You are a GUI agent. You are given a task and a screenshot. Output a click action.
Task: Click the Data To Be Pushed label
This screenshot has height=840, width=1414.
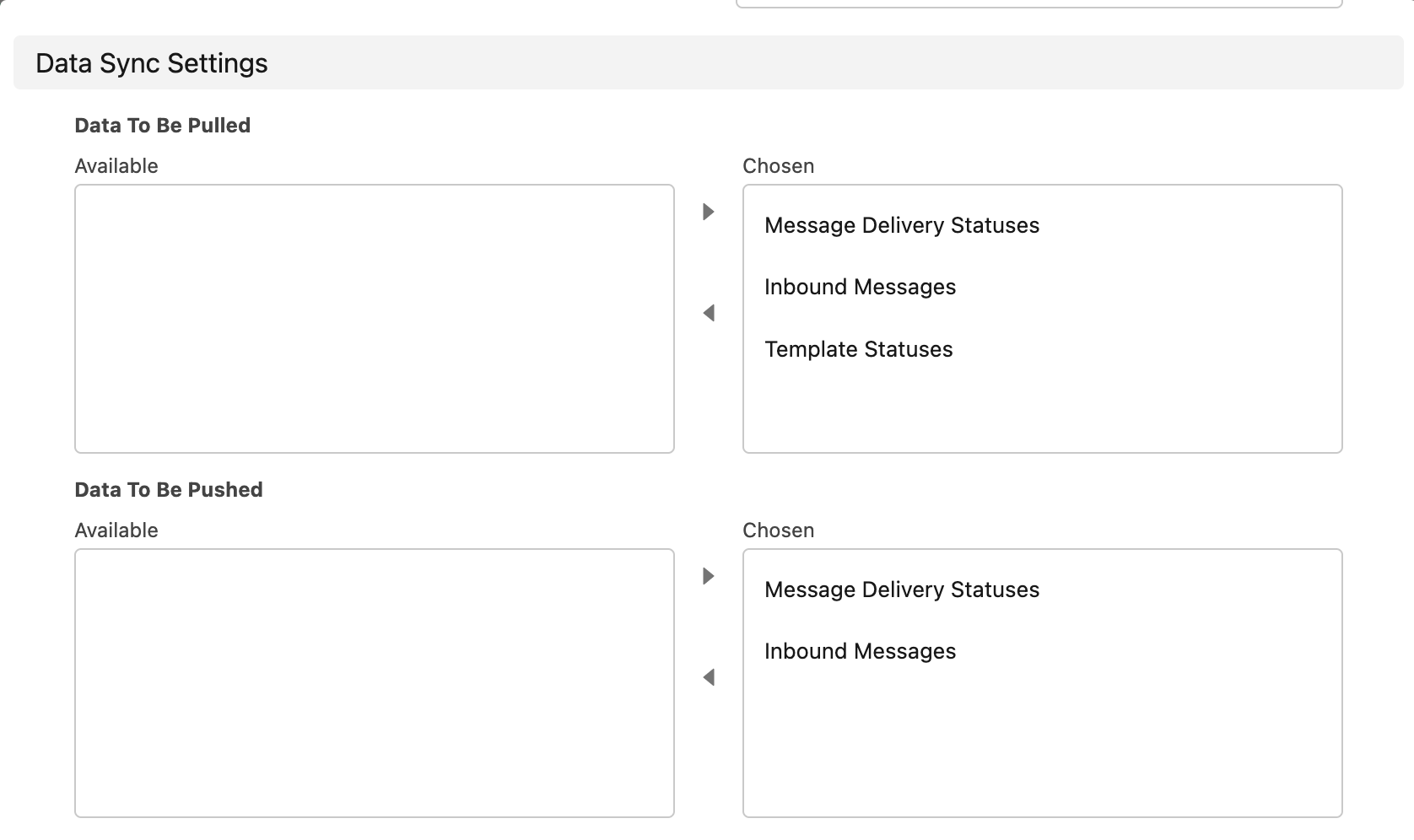[169, 490]
